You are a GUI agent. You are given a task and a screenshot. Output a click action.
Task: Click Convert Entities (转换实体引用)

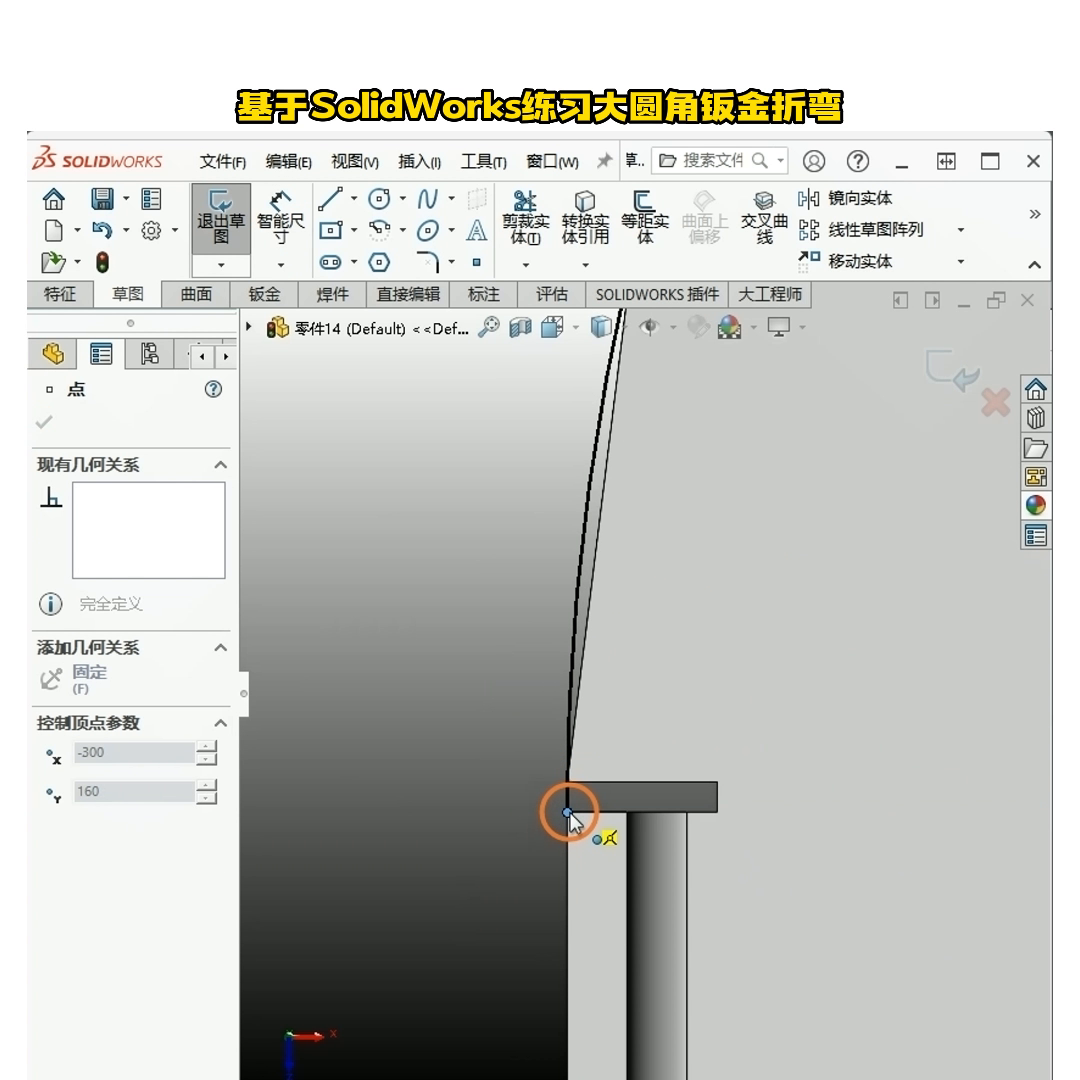tap(585, 218)
